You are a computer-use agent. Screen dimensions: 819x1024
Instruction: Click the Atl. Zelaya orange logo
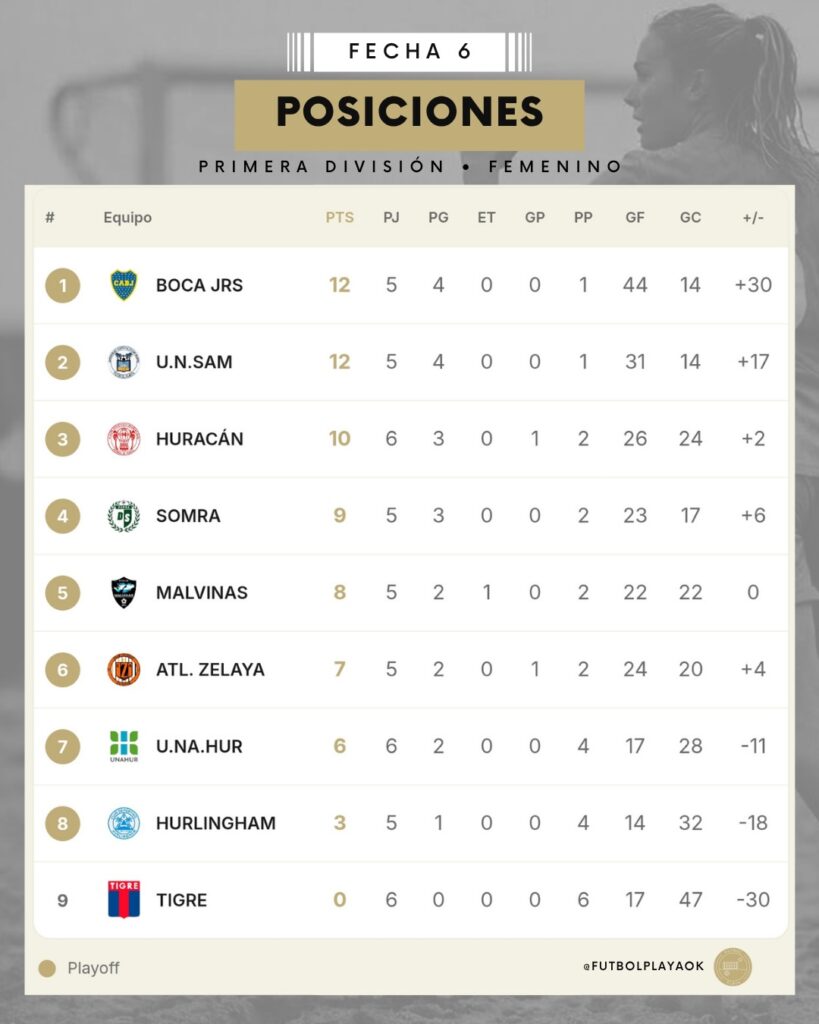[x=124, y=669]
